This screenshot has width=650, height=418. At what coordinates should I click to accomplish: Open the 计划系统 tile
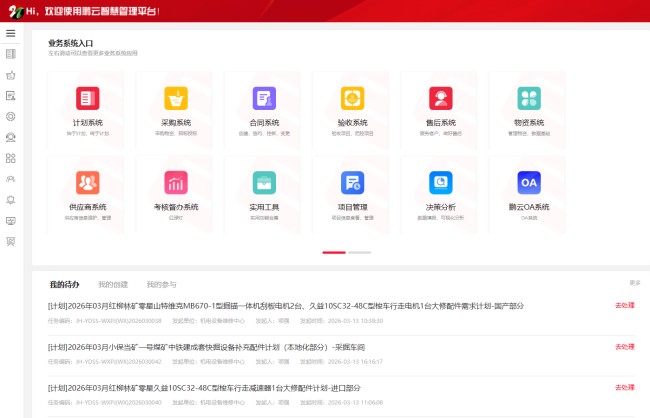click(x=87, y=110)
